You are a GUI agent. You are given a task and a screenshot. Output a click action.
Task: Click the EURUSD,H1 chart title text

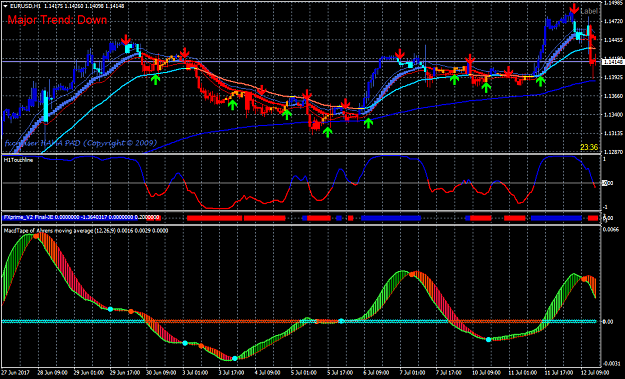point(25,6)
